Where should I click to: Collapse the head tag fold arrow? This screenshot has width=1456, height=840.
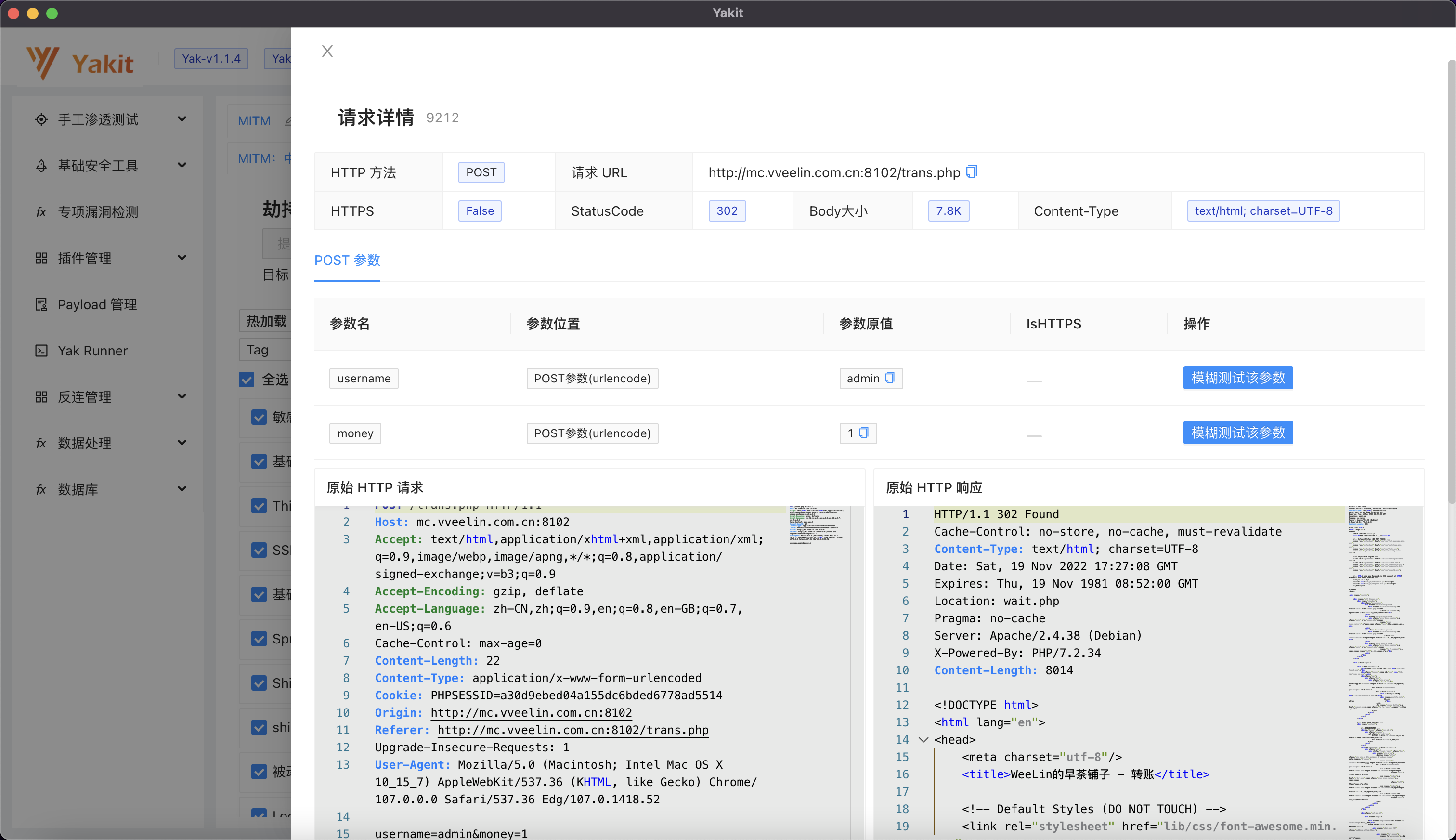pos(923,740)
